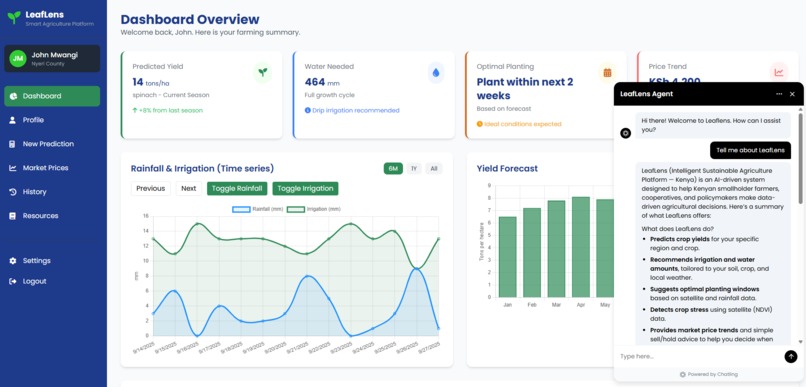Click the Tell me about LeafLens message
Viewport: 806px width, 387px height.
750,150
